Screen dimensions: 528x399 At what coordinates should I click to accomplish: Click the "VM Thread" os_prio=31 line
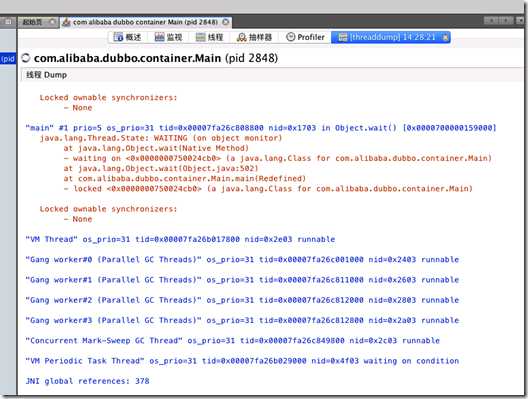tap(180, 239)
